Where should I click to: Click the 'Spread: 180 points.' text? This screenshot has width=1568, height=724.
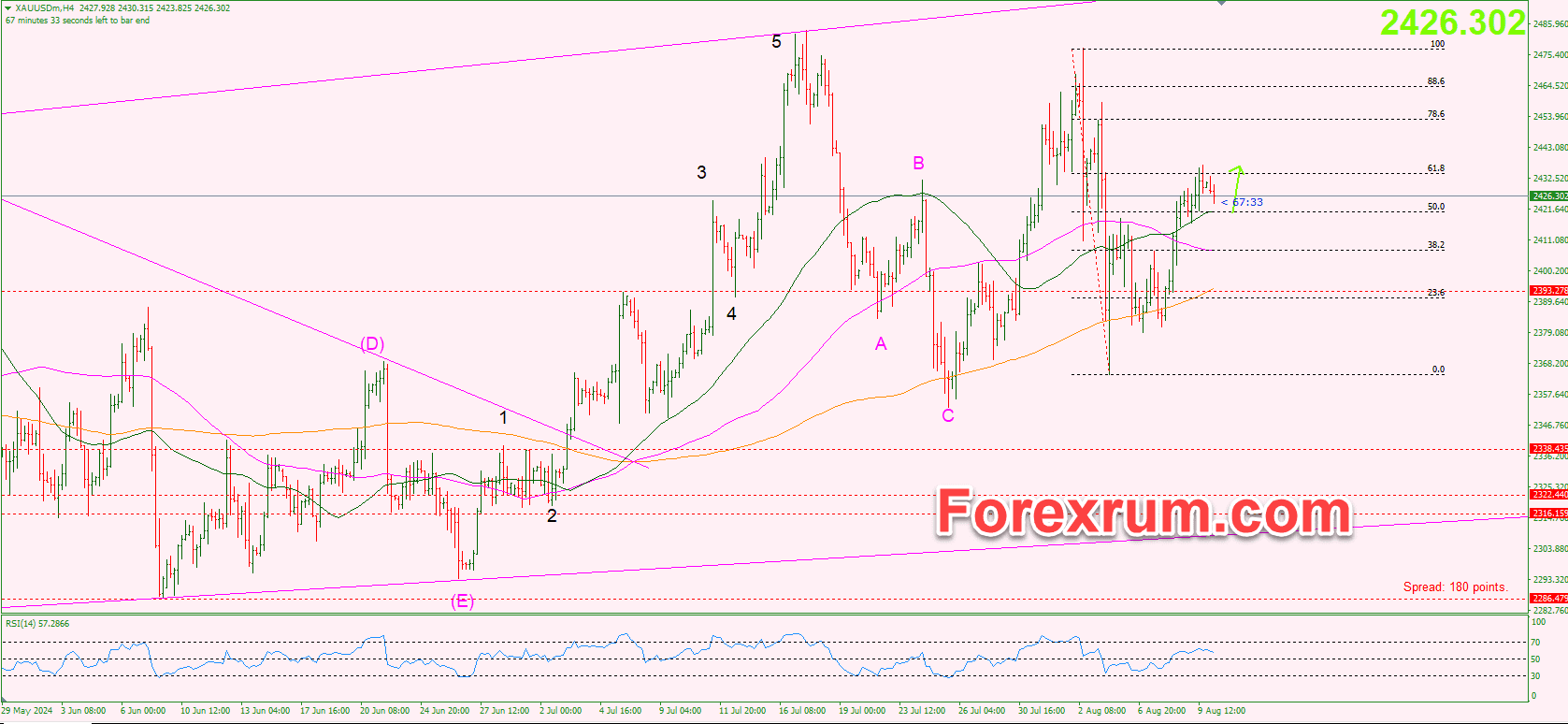tap(1455, 586)
